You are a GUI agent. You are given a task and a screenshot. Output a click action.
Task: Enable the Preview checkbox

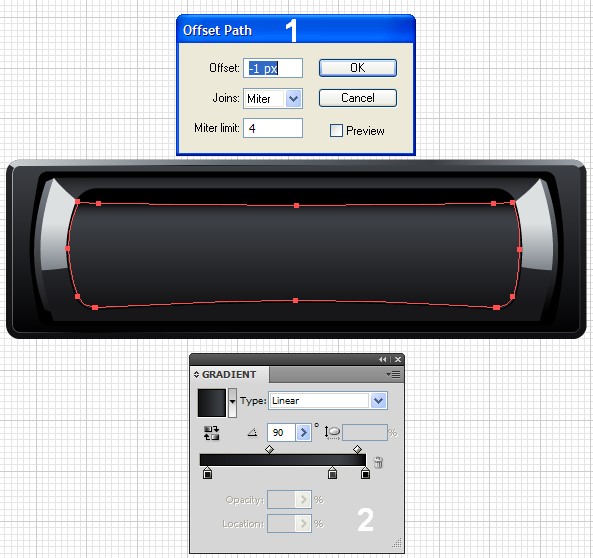coord(336,131)
